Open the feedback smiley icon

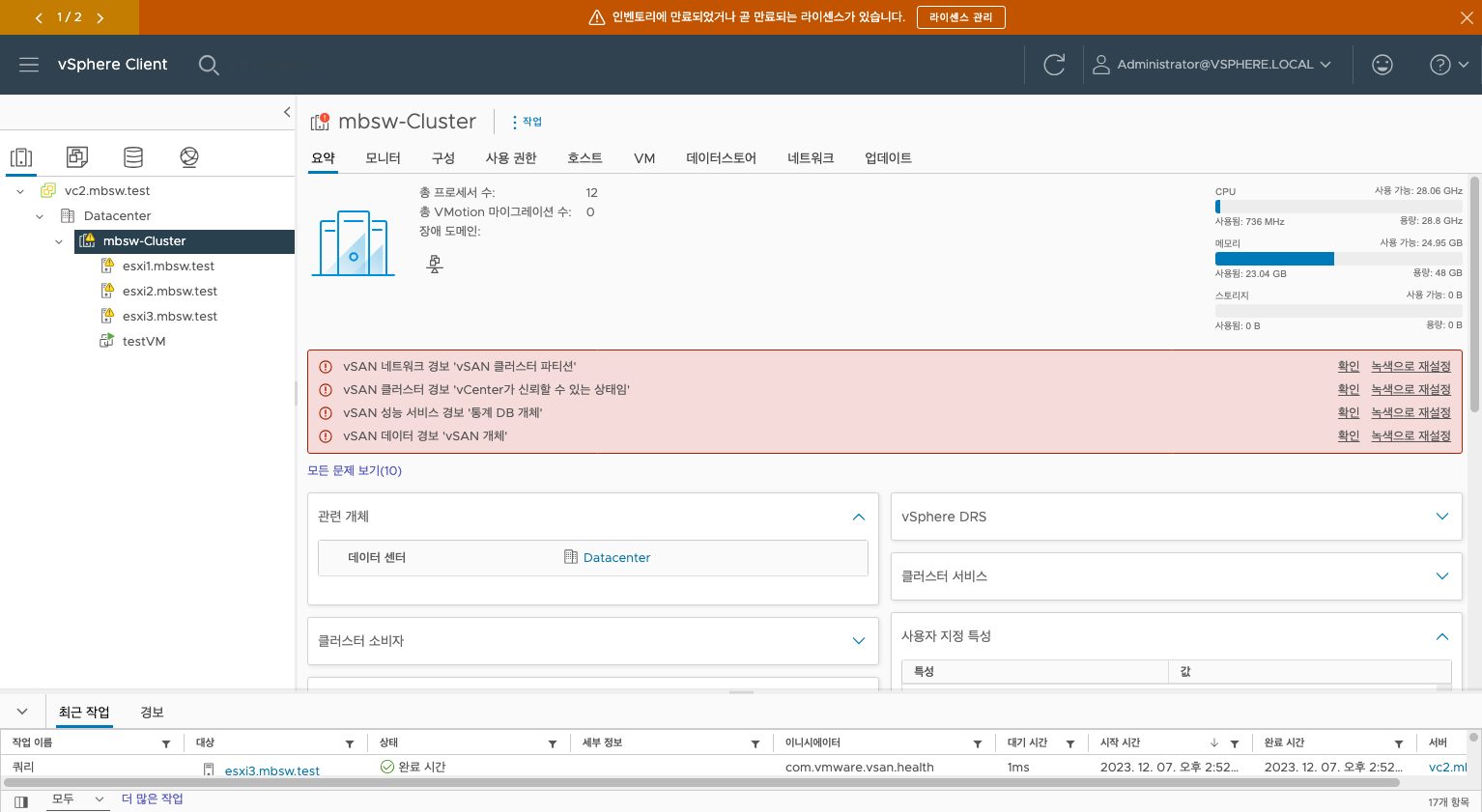click(x=1382, y=65)
